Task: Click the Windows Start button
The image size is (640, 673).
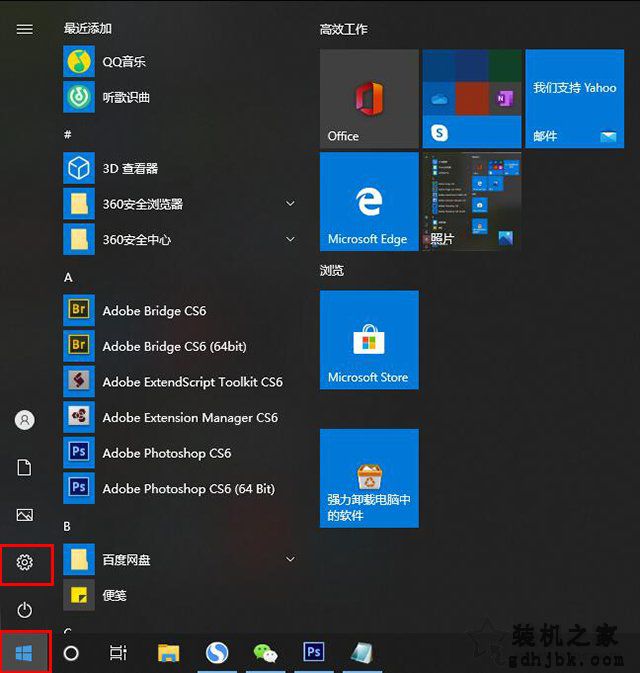Action: [x=24, y=653]
